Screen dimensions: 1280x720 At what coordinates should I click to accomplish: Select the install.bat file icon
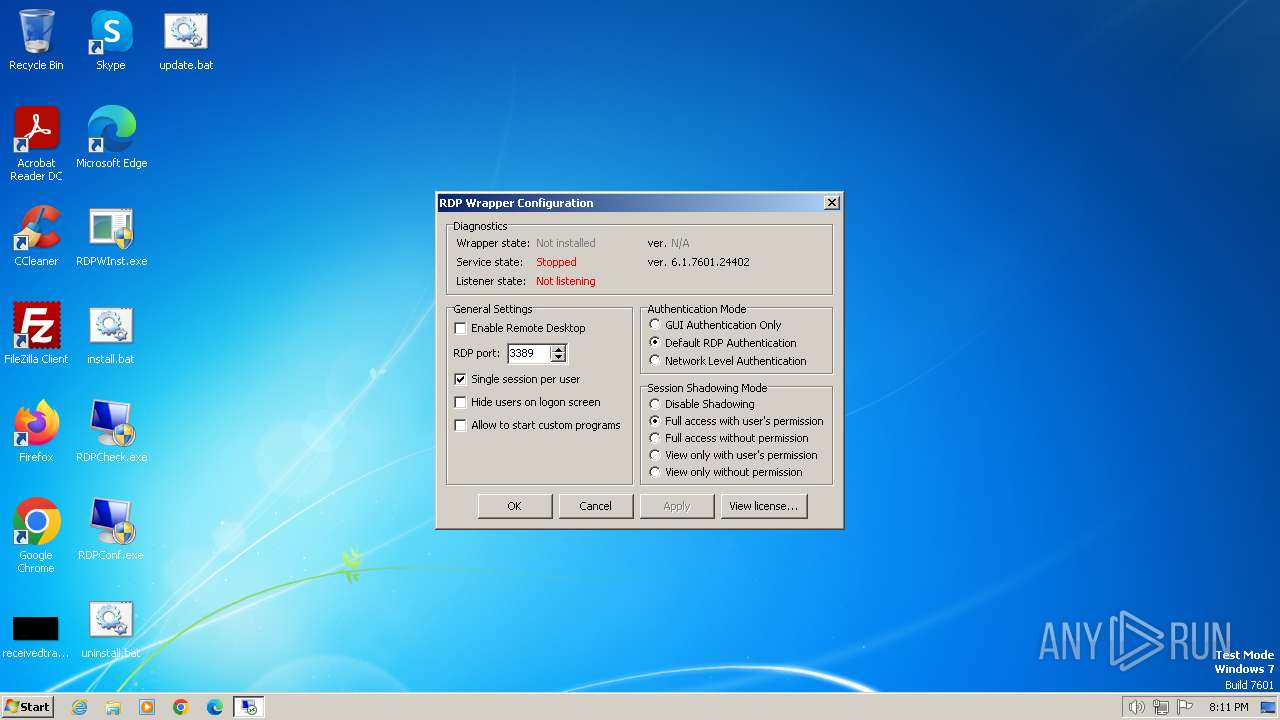tap(111, 334)
